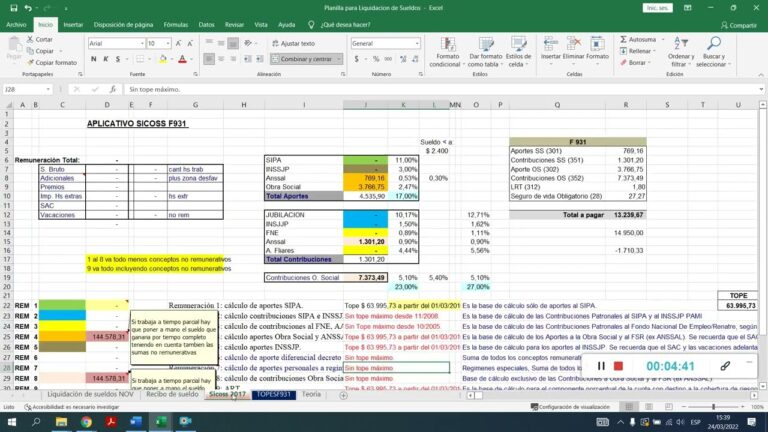Click the recorder stop button
Screen dimensions: 768x432
619,366
